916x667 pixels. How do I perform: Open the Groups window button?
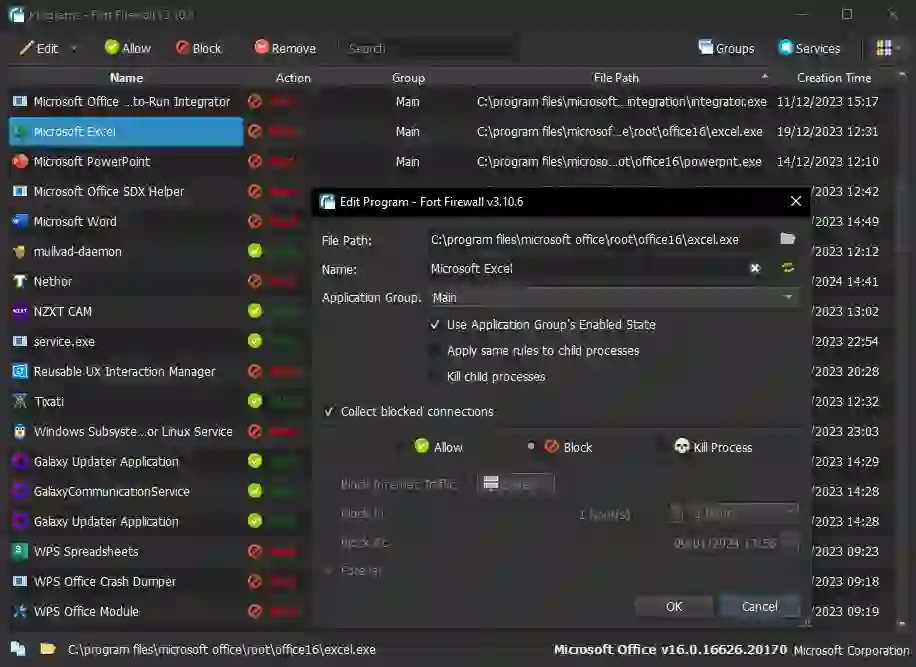pyautogui.click(x=726, y=48)
